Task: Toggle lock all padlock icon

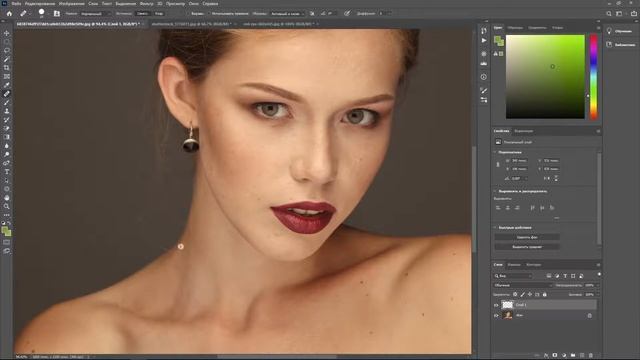Action: (x=544, y=294)
